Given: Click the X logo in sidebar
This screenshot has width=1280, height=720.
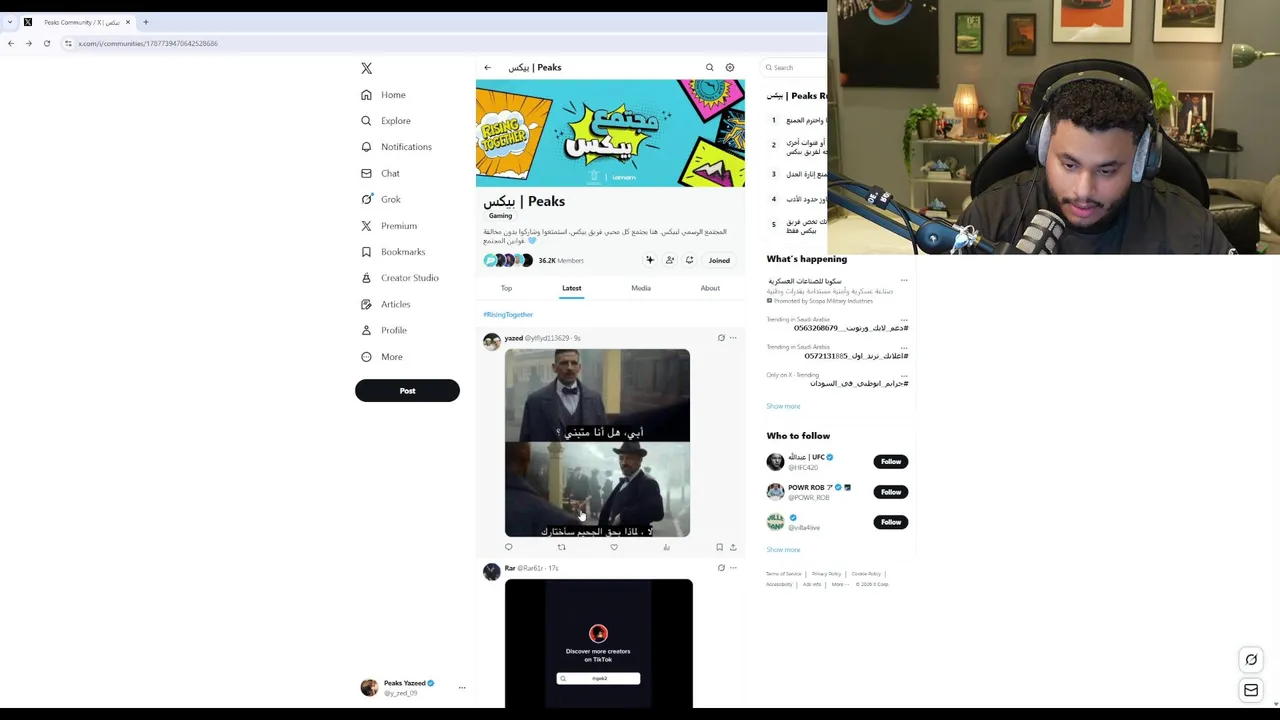Looking at the screenshot, I should click(x=366, y=68).
